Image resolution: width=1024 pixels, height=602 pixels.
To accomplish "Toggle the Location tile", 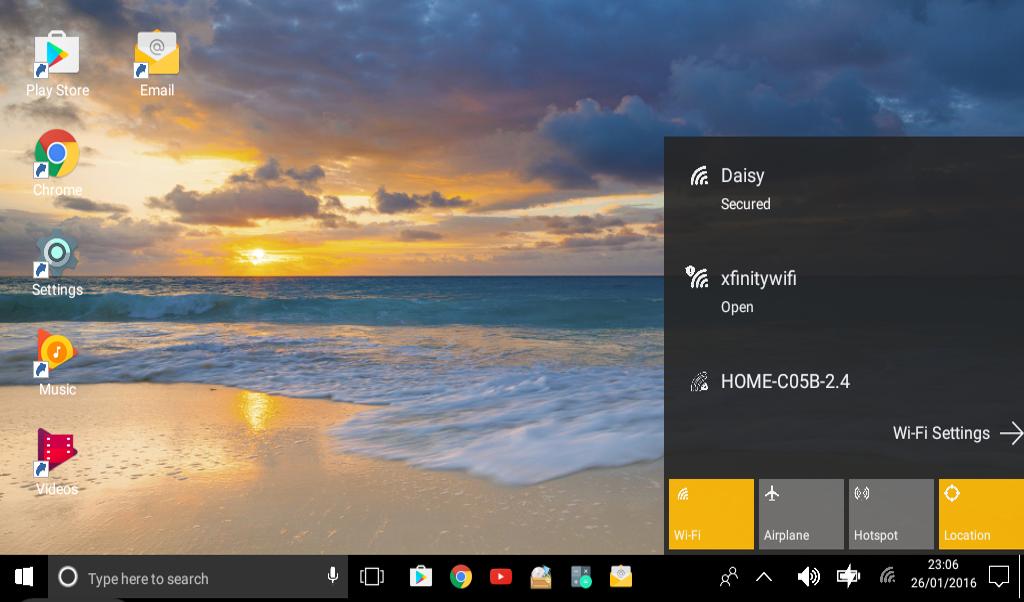I will [x=981, y=514].
